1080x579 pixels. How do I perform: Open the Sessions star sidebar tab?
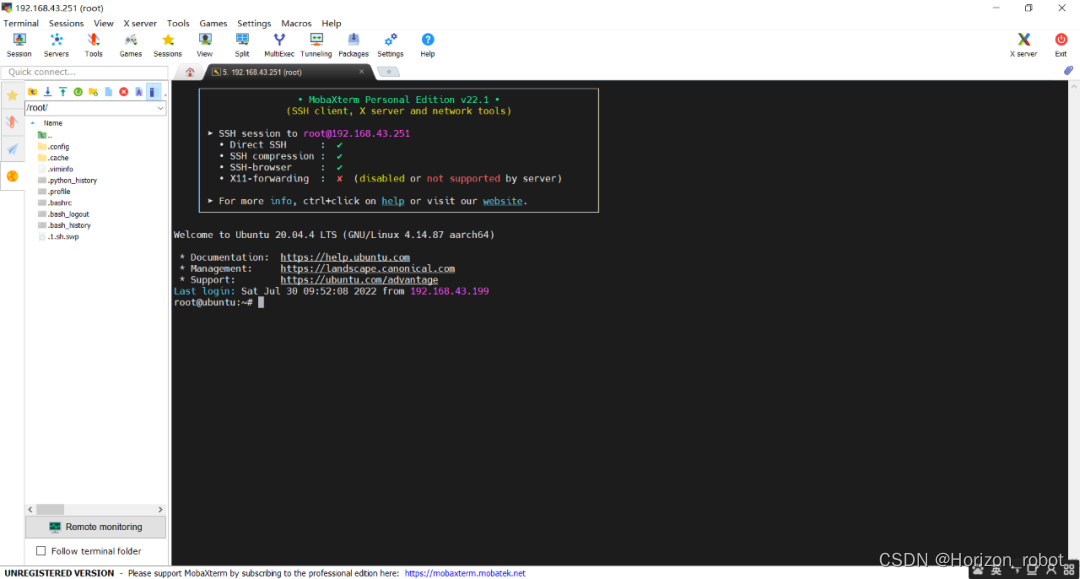pyautogui.click(x=12, y=96)
